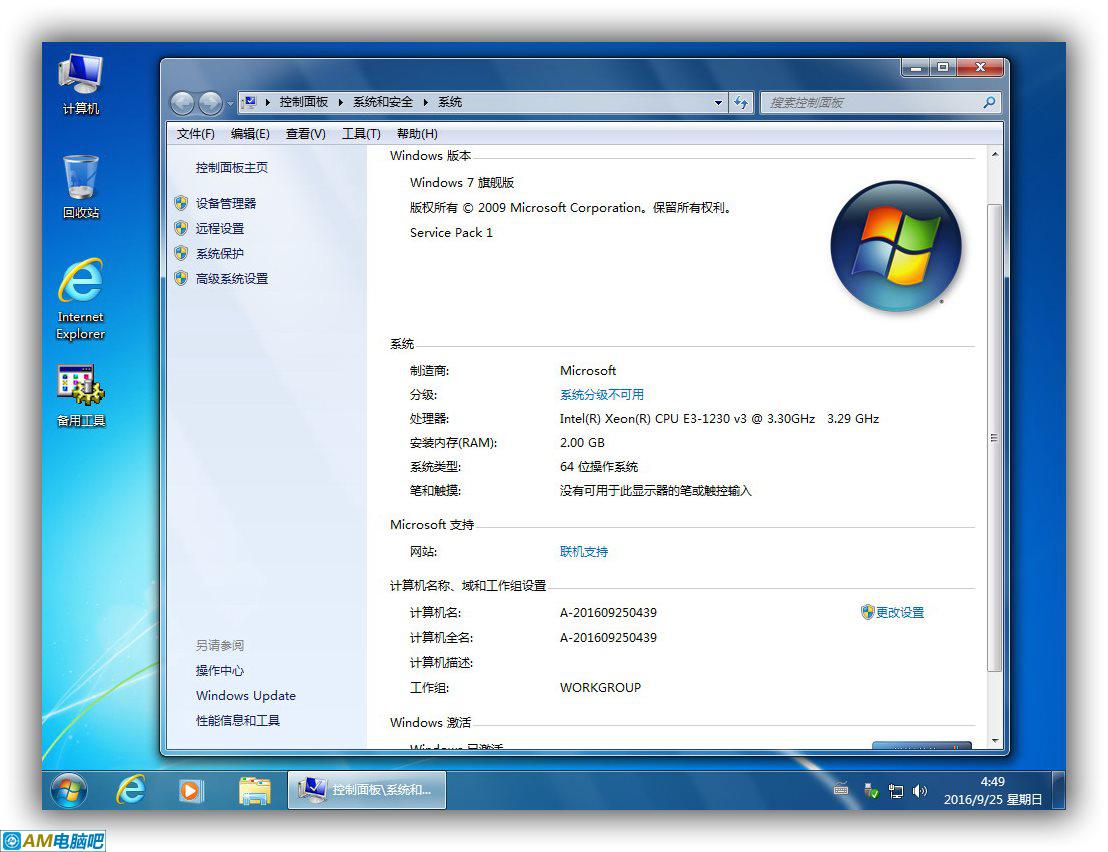Expand the recent pages arrow near navigation buttons

click(x=230, y=104)
